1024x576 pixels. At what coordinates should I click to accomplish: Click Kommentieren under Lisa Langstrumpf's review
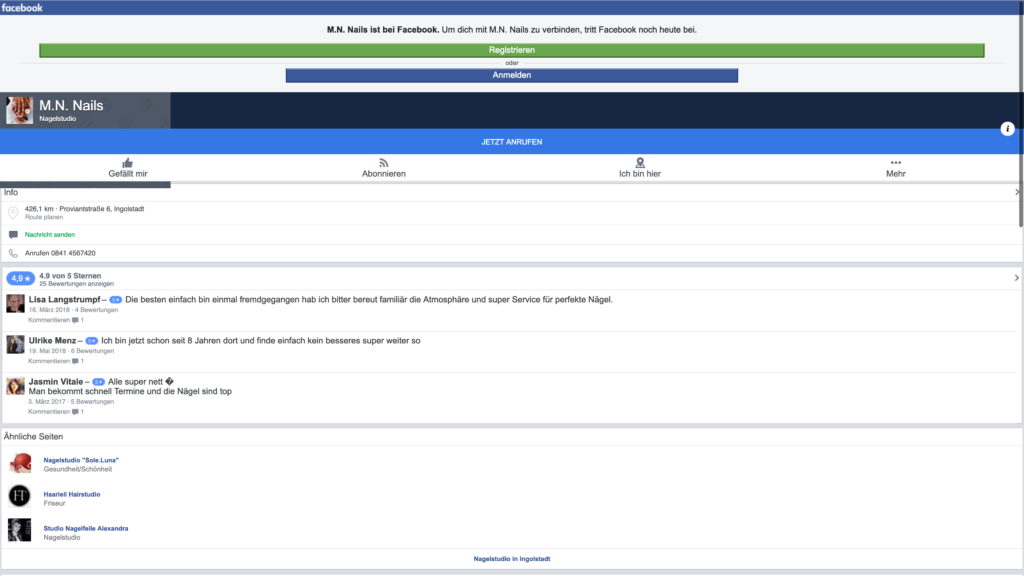coord(48,320)
